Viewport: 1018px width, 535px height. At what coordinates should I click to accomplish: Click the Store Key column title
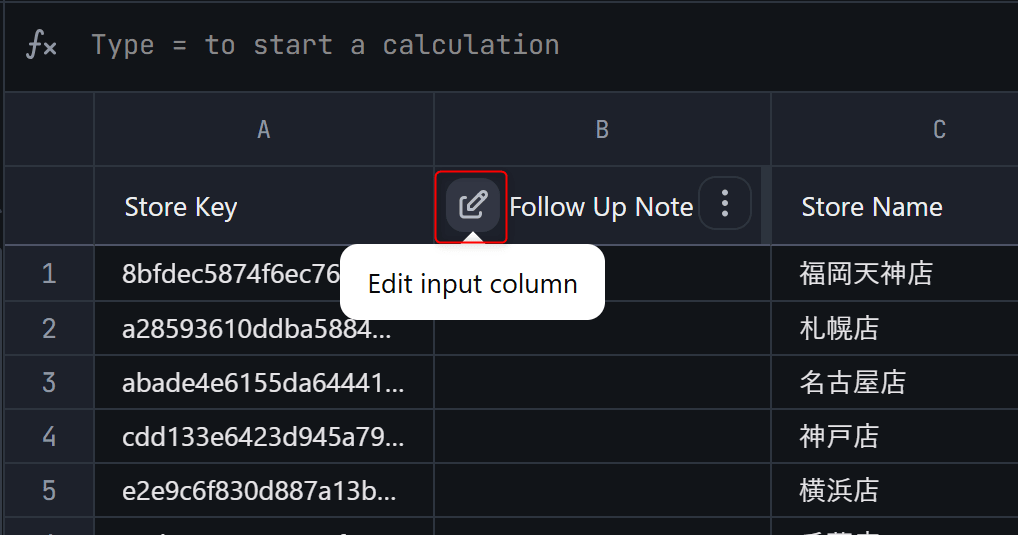180,207
